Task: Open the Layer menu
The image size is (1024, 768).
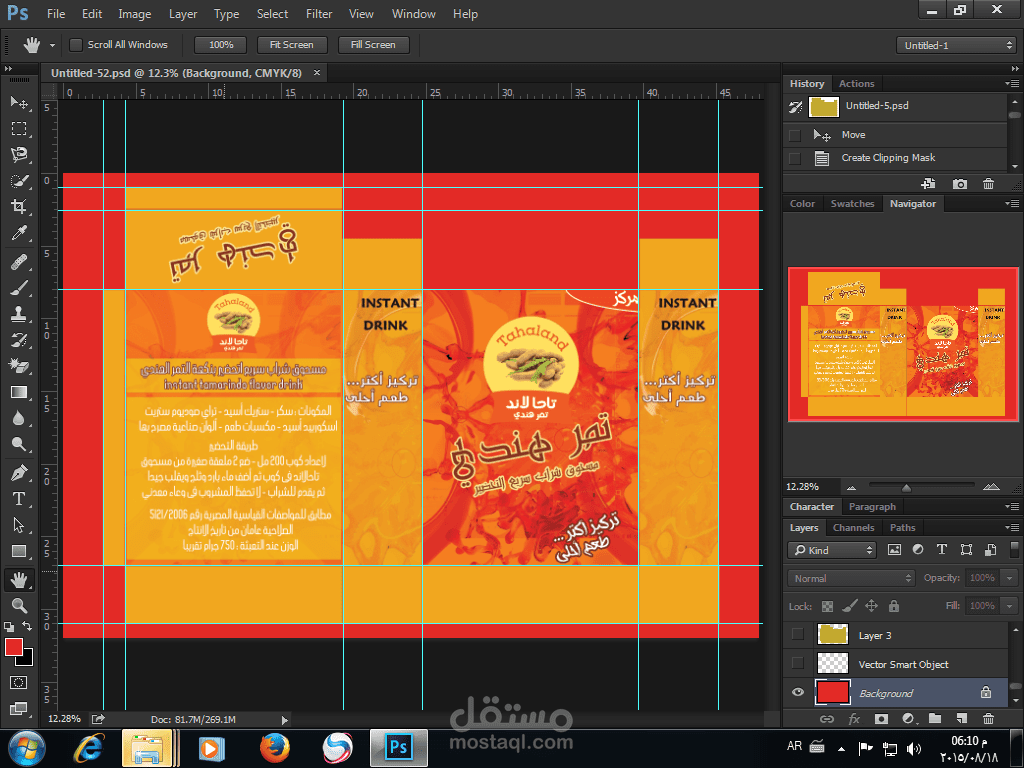Action: click(183, 14)
